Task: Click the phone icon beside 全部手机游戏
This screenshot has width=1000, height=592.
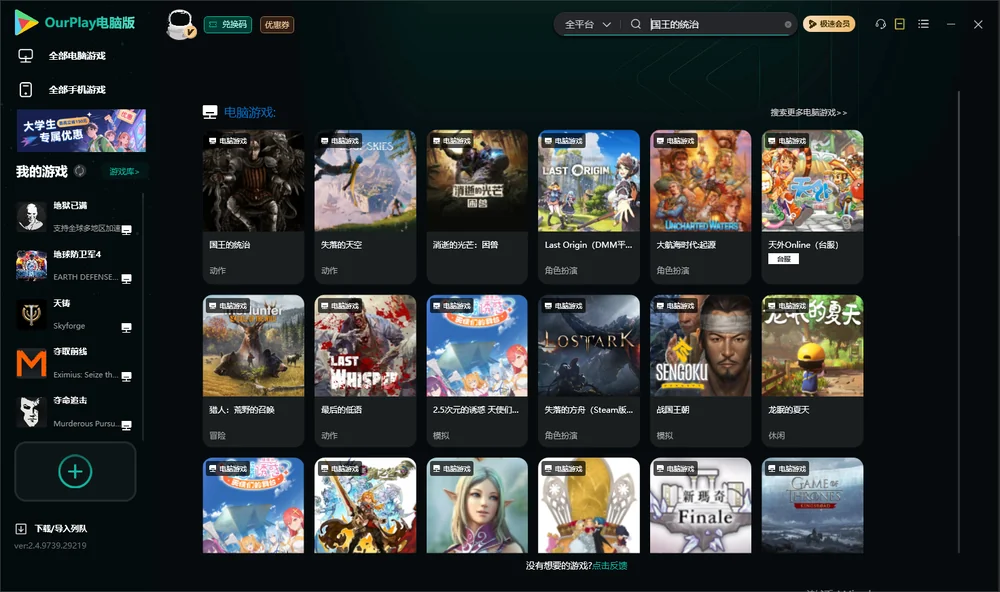Action: tap(26, 89)
